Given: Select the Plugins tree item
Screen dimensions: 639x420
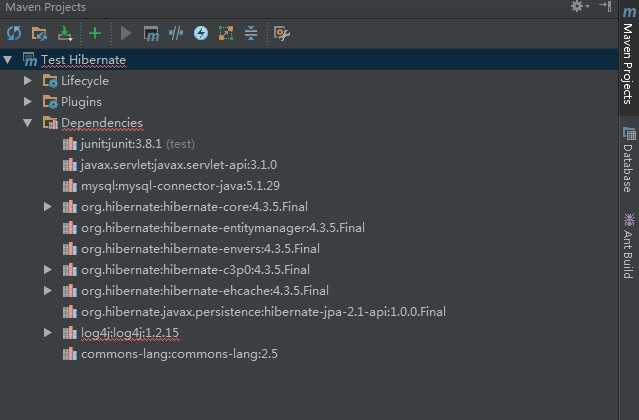Looking at the screenshot, I should 81,102.
